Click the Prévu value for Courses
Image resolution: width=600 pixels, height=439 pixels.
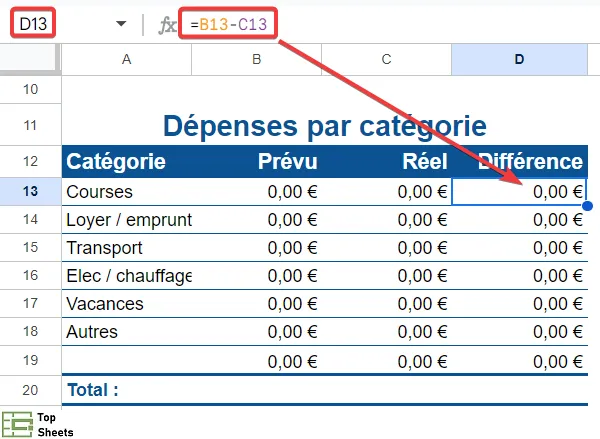tap(256, 192)
